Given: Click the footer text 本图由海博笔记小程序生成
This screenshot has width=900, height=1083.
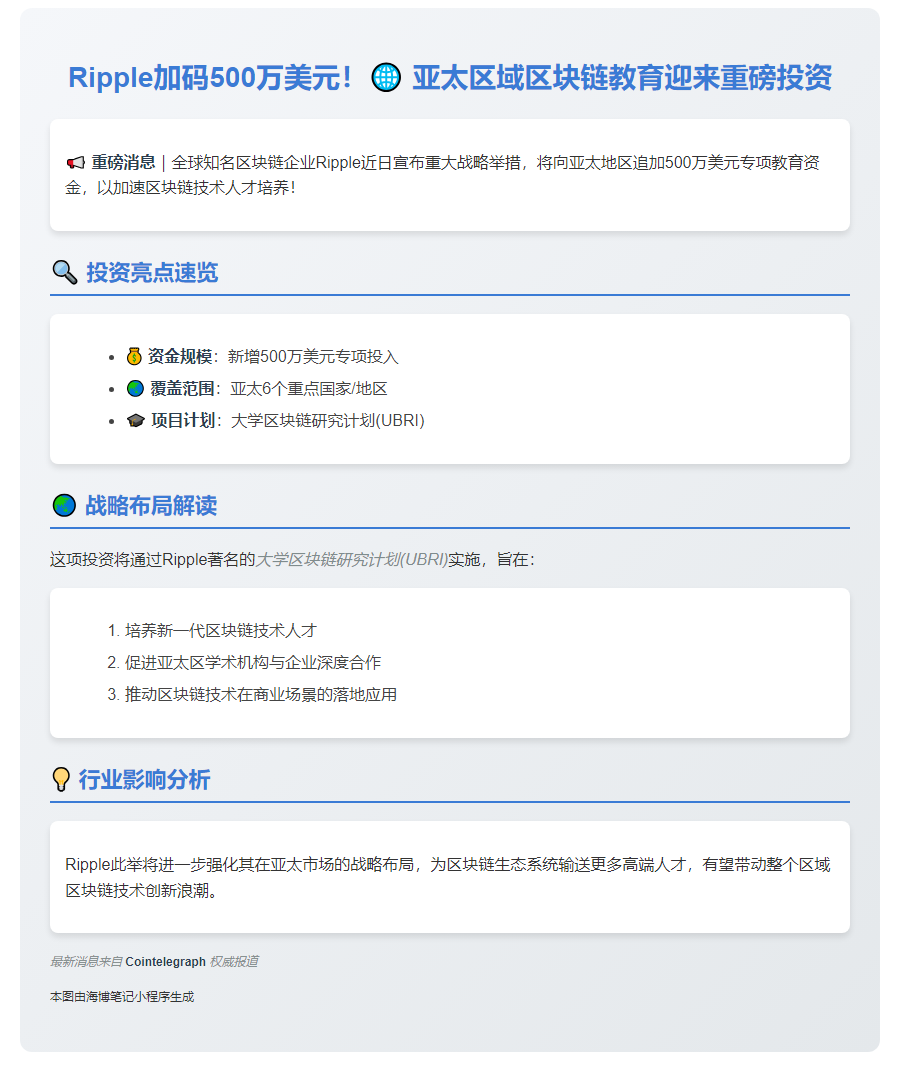Looking at the screenshot, I should (122, 997).
